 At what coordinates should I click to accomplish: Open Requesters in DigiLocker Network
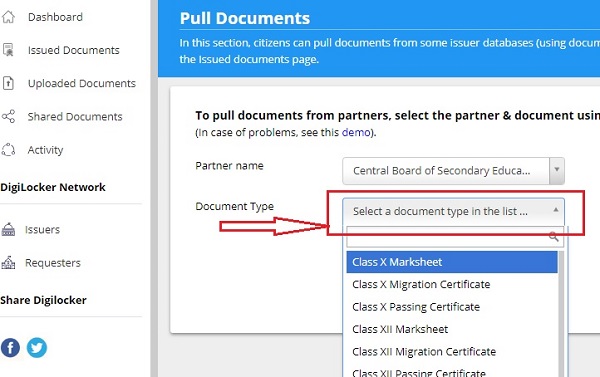pyautogui.click(x=53, y=263)
